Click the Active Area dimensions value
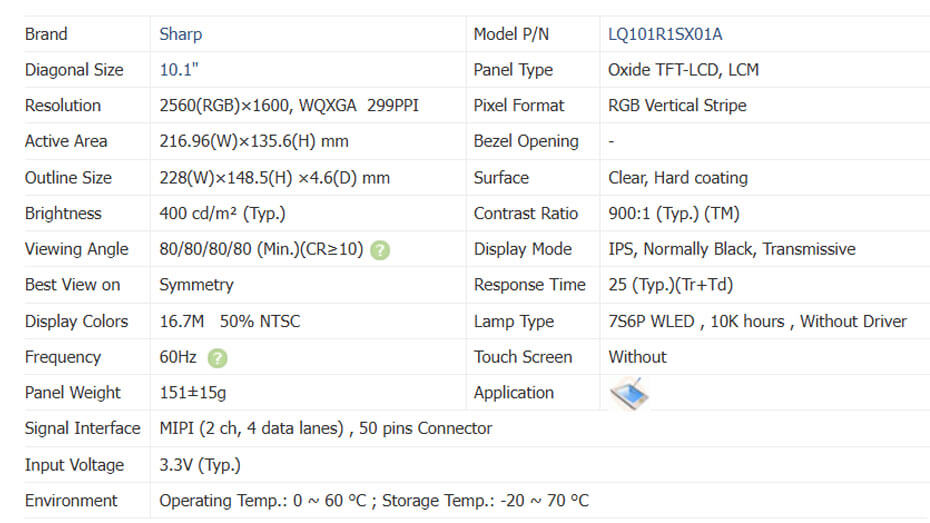 tap(254, 141)
